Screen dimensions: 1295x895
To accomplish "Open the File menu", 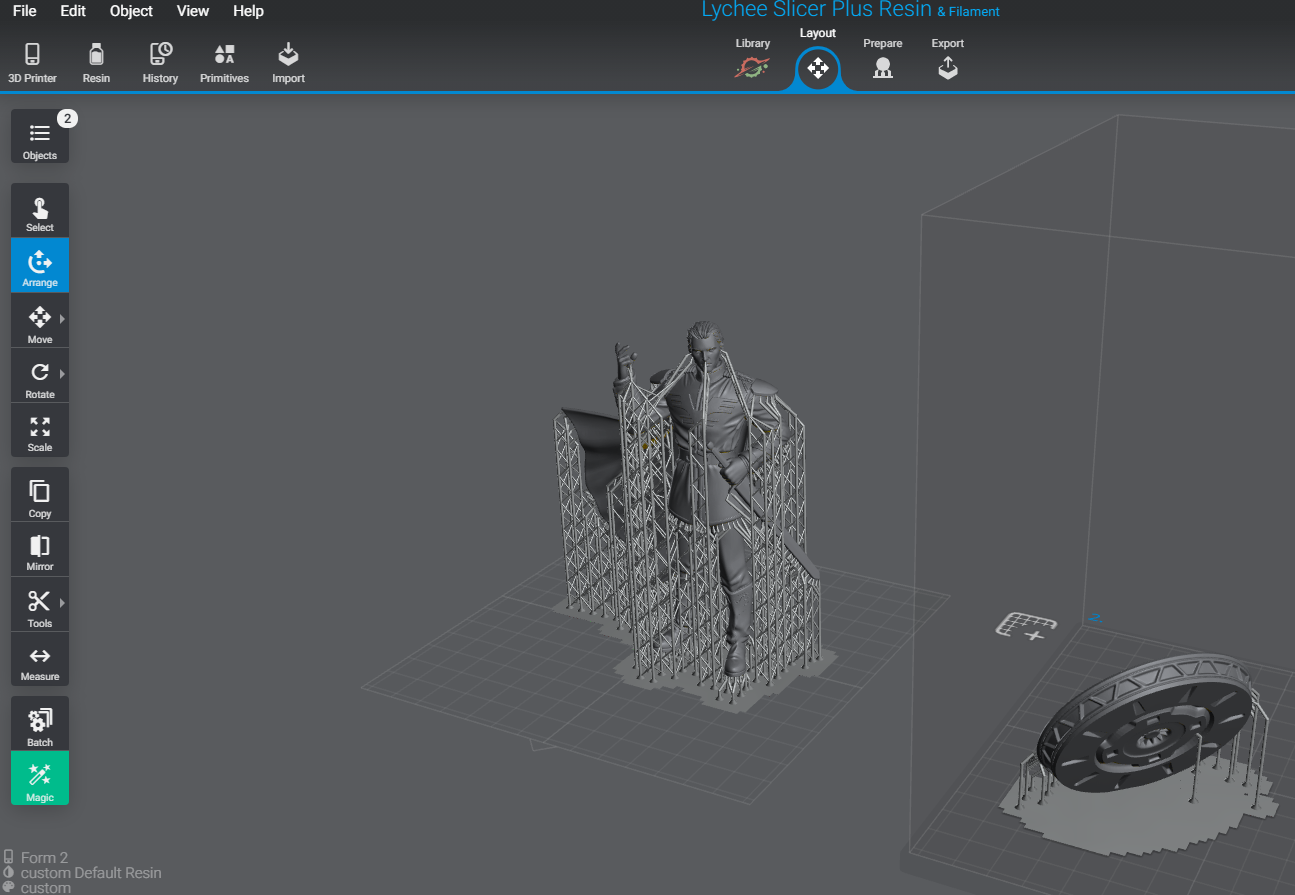I will [x=25, y=11].
